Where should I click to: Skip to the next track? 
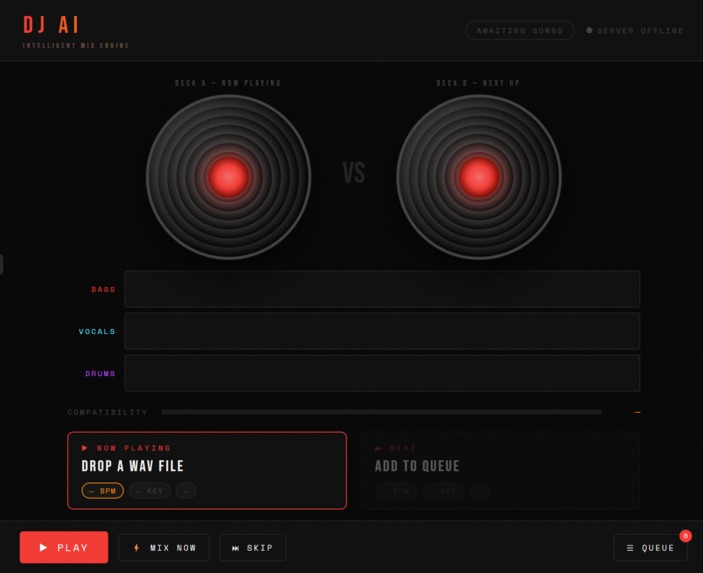[x=252, y=547]
